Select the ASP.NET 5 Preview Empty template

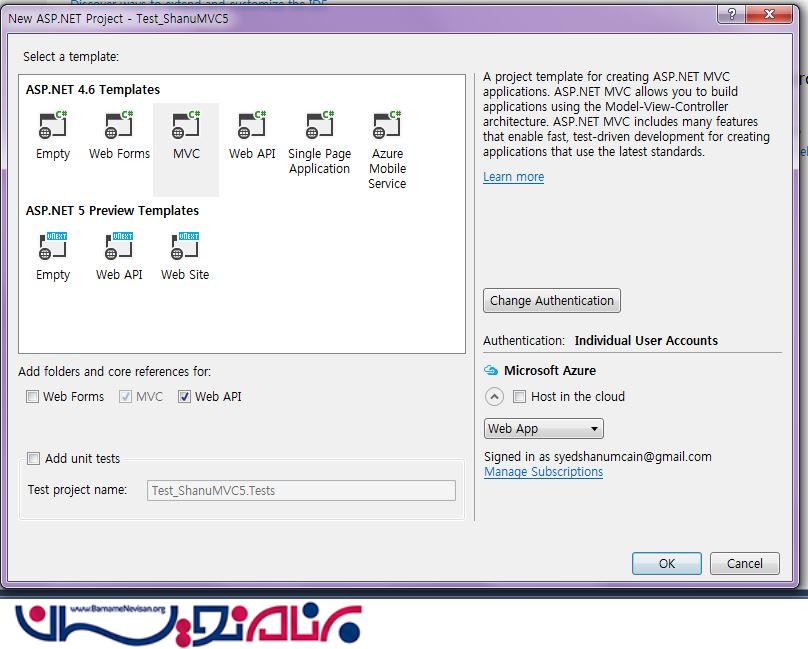(x=52, y=248)
